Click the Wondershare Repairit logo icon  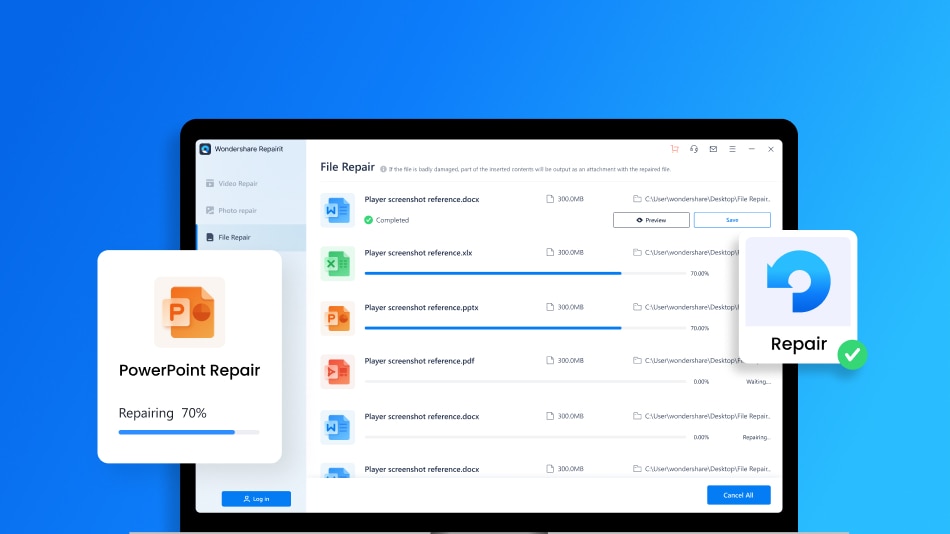pyautogui.click(x=205, y=149)
